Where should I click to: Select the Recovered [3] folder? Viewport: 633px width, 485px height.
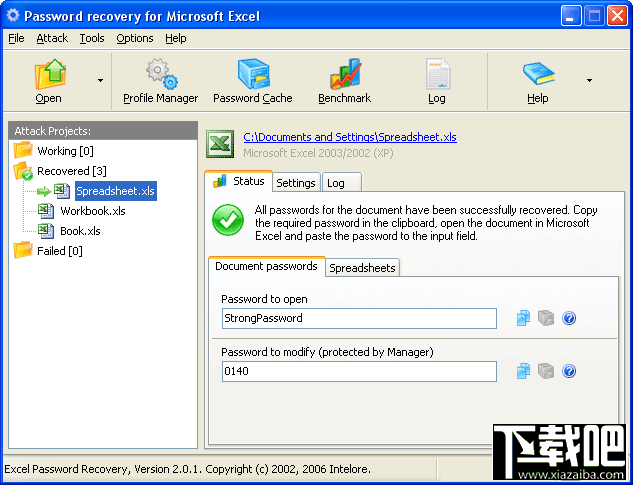coord(72,171)
